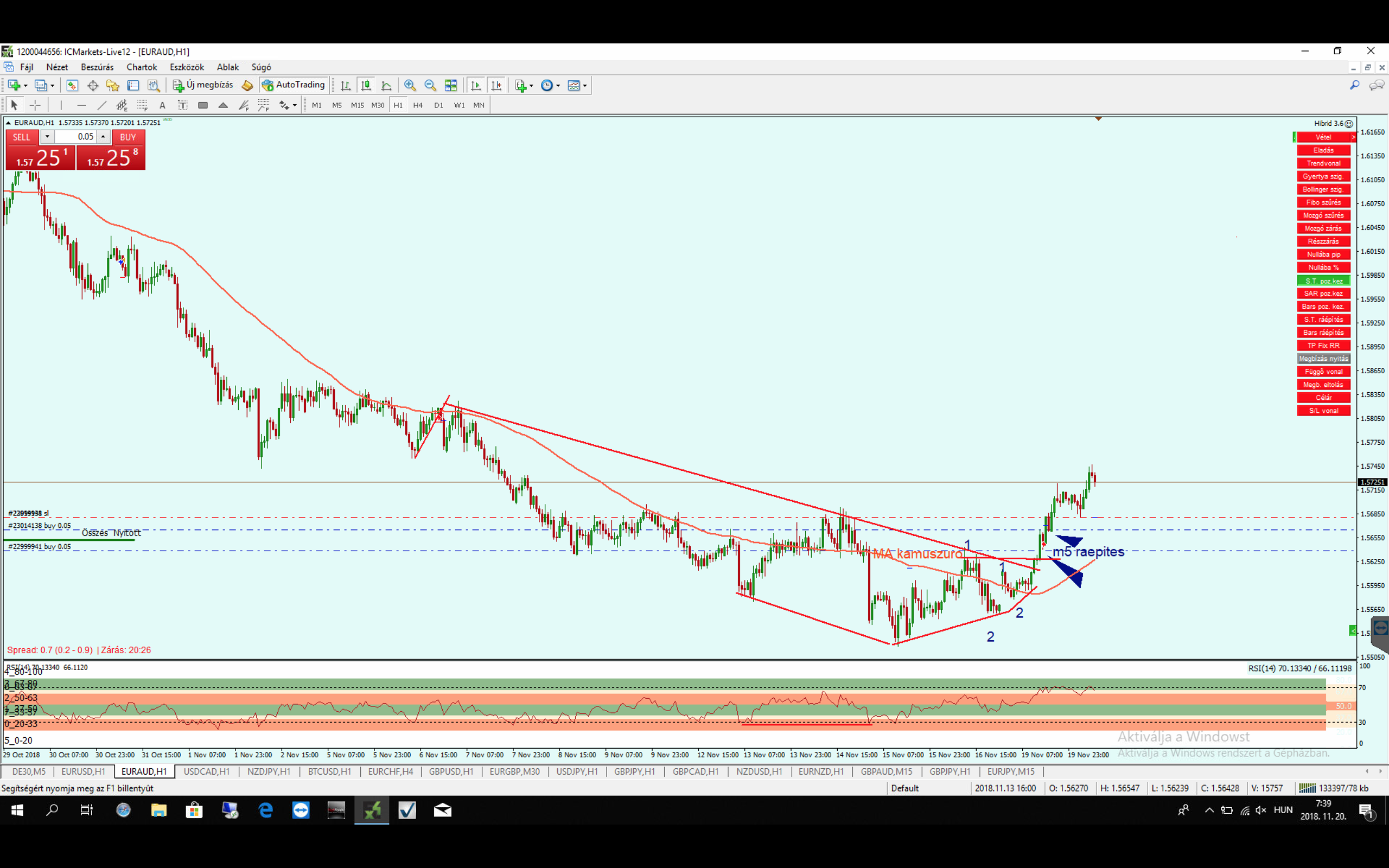This screenshot has width=1389, height=868.
Task: Click the MetaEditor yellow book icon
Action: pos(247,86)
